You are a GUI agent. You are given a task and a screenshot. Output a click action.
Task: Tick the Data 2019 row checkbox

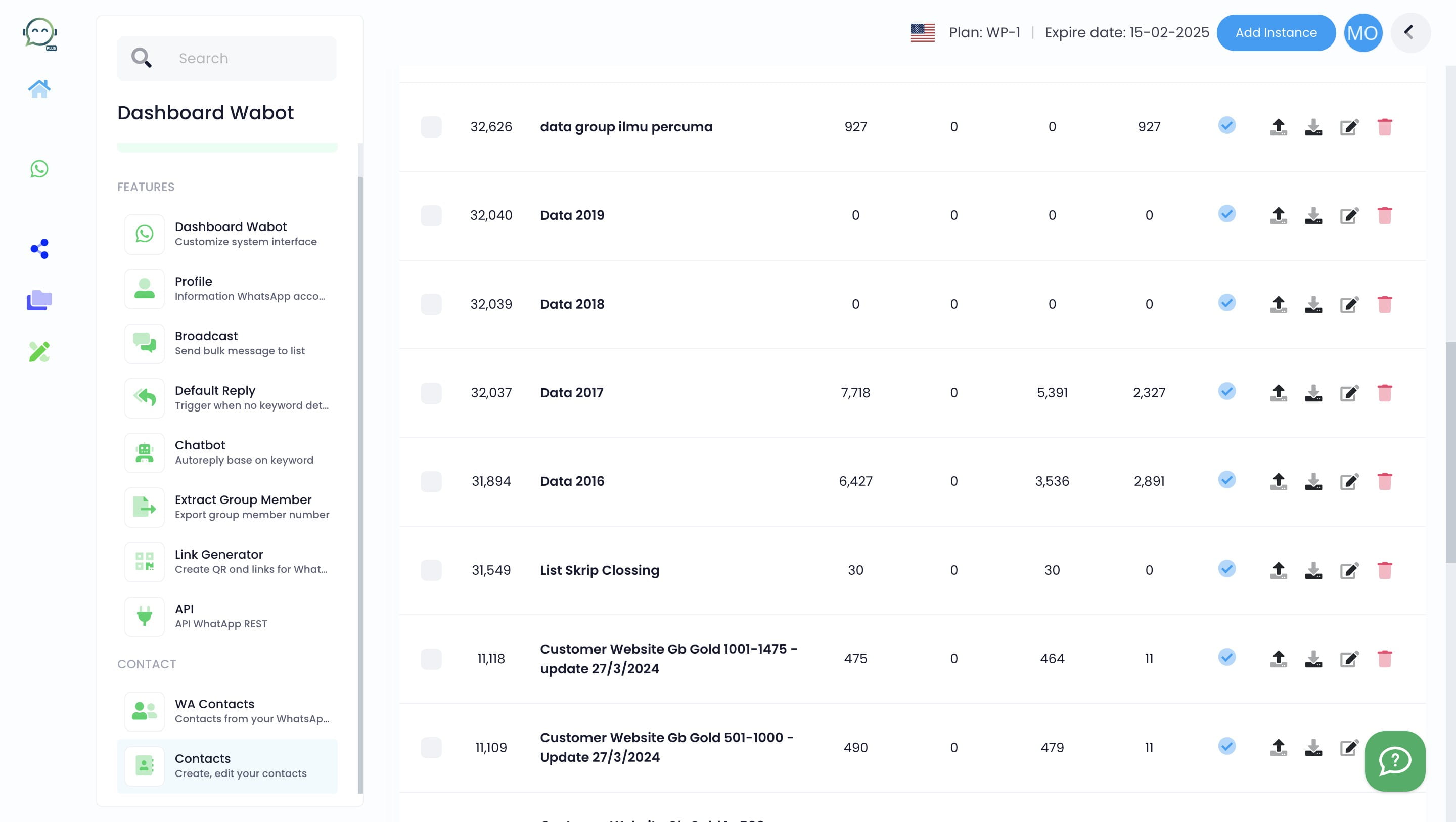pyautogui.click(x=431, y=215)
